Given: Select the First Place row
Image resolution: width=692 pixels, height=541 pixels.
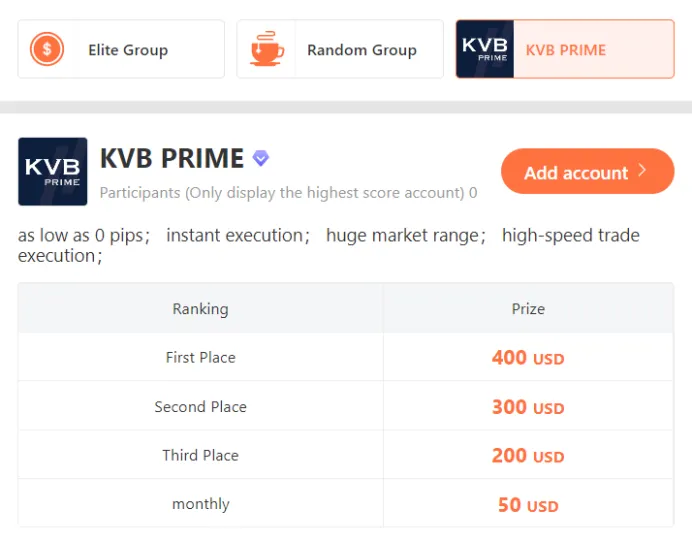Looking at the screenshot, I should click(346, 357).
